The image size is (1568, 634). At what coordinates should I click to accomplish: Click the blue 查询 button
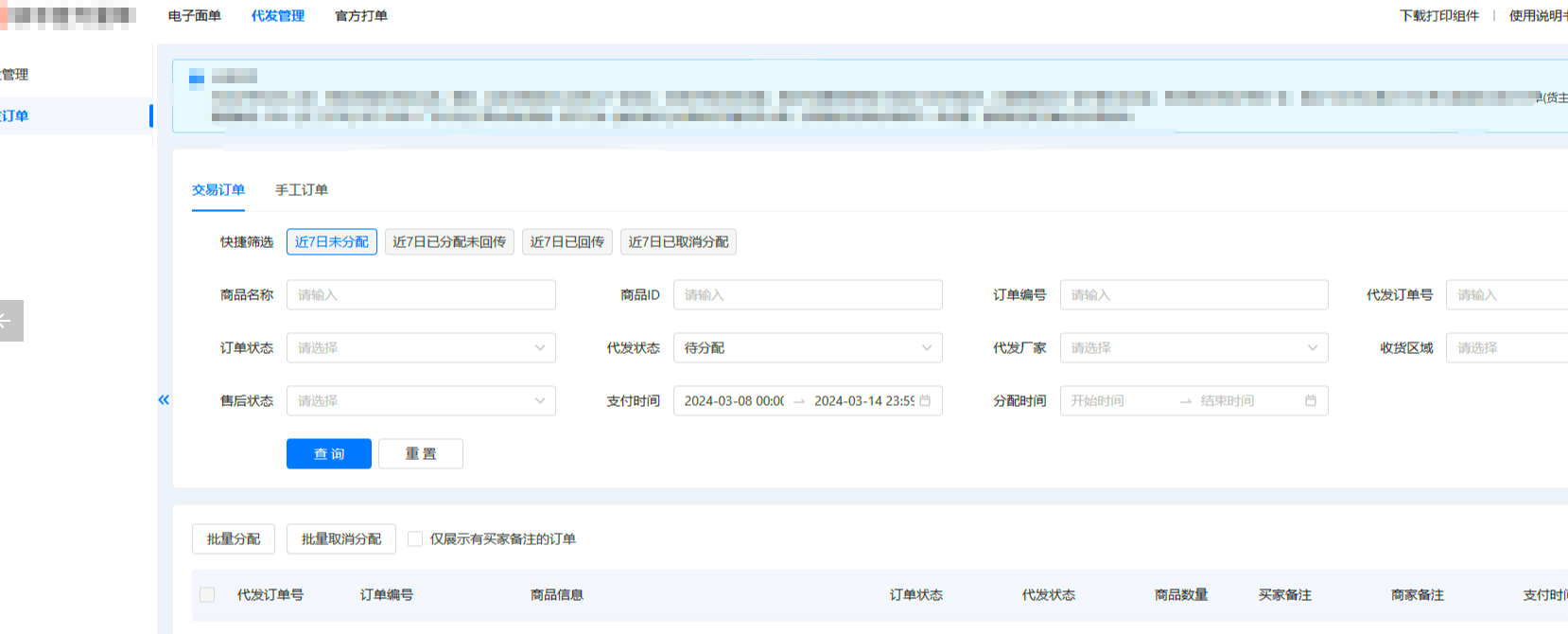[x=329, y=454]
